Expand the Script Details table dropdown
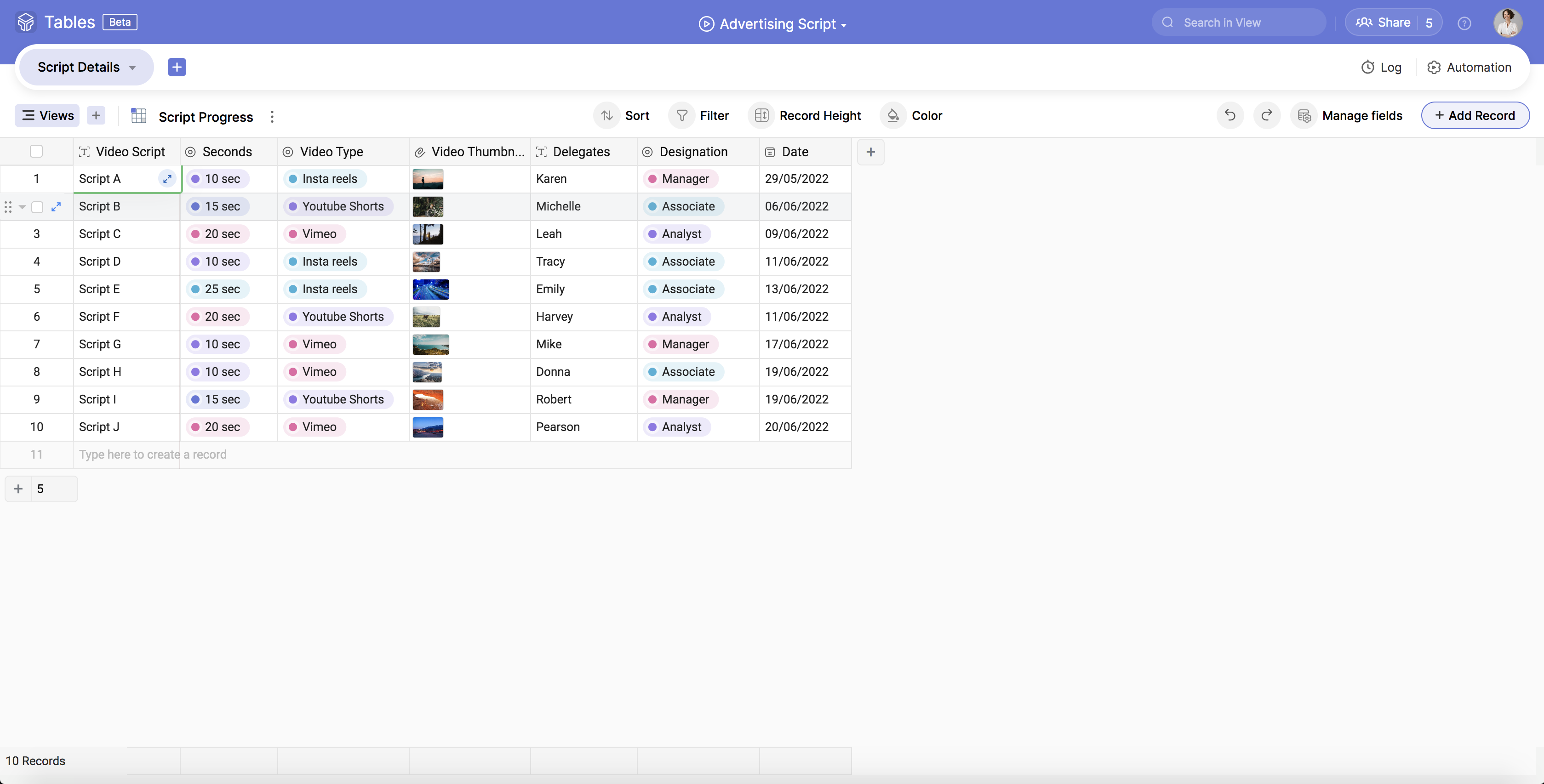 132,68
